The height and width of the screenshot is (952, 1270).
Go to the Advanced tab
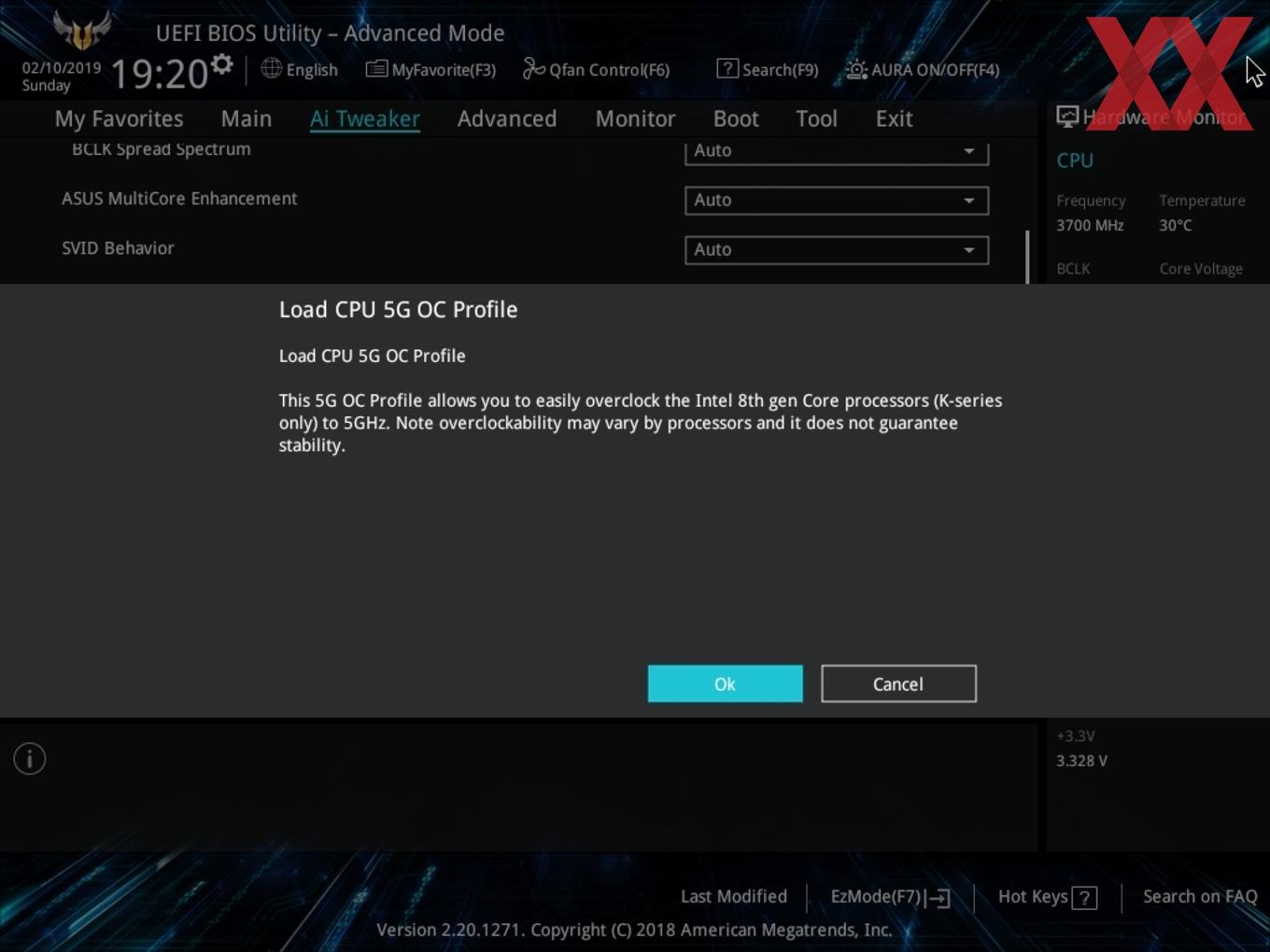pyautogui.click(x=507, y=119)
